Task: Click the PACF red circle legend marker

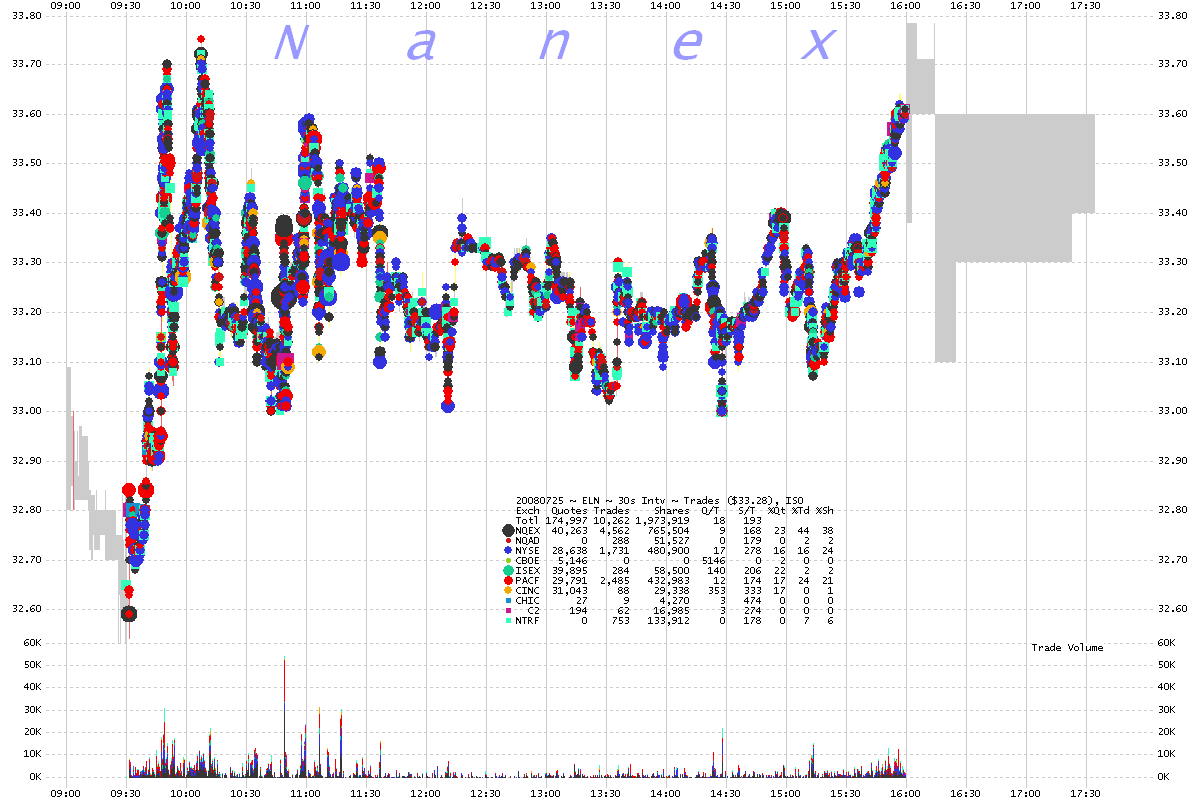Action: click(x=508, y=581)
